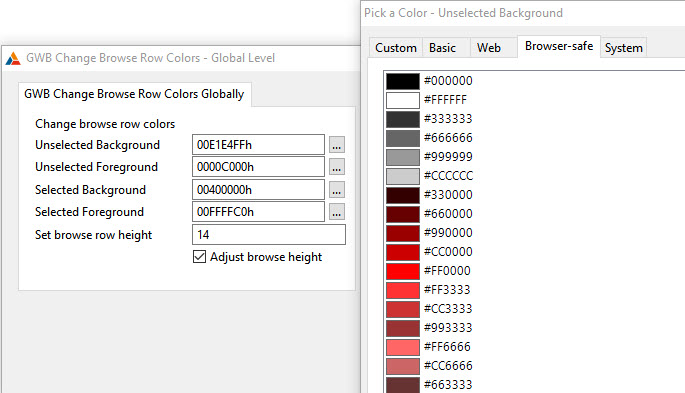Click the Change browse row colors heading
Image resolution: width=685 pixels, height=393 pixels.
tap(105, 124)
